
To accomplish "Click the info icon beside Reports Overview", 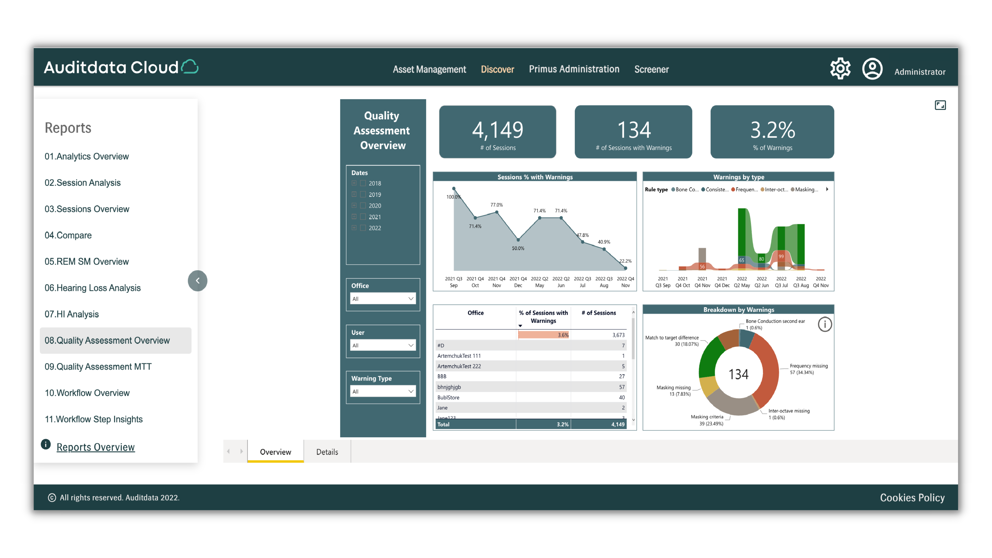I will (46, 445).
